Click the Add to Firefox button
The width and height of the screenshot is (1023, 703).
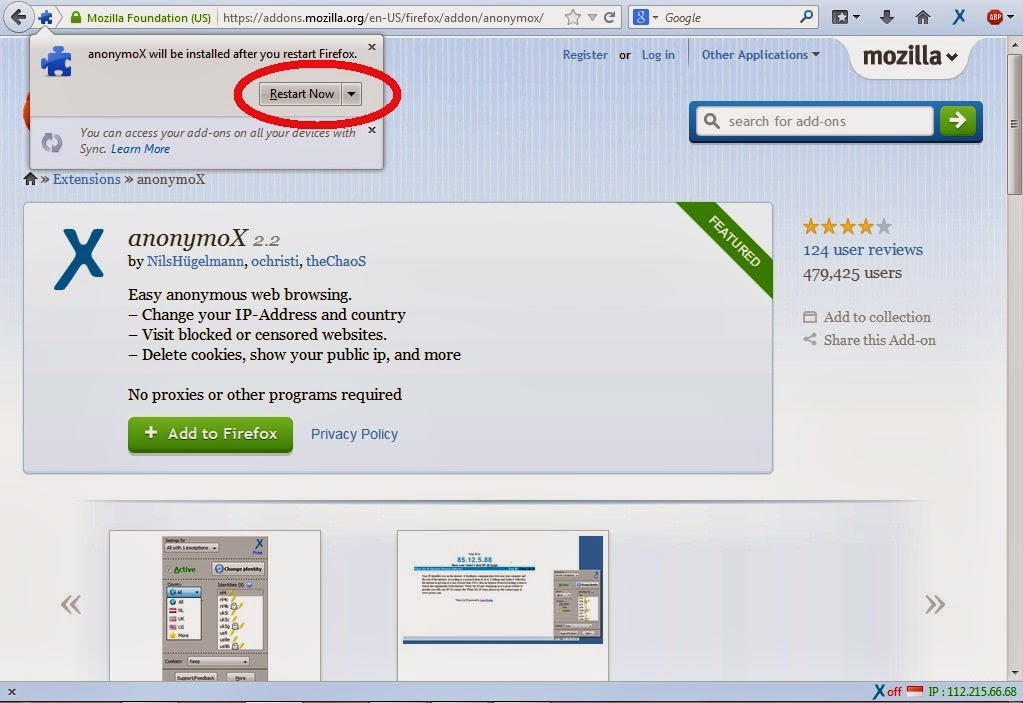pyautogui.click(x=210, y=434)
